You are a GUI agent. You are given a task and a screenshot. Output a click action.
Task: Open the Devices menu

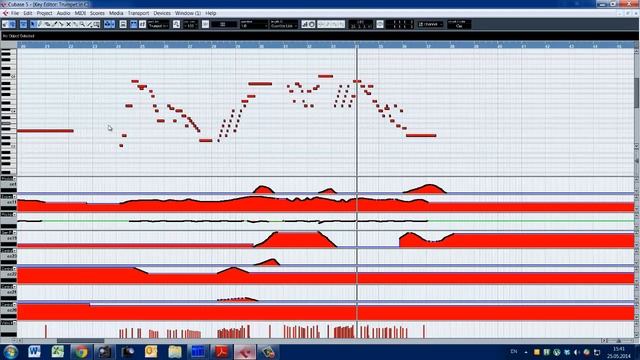click(162, 13)
